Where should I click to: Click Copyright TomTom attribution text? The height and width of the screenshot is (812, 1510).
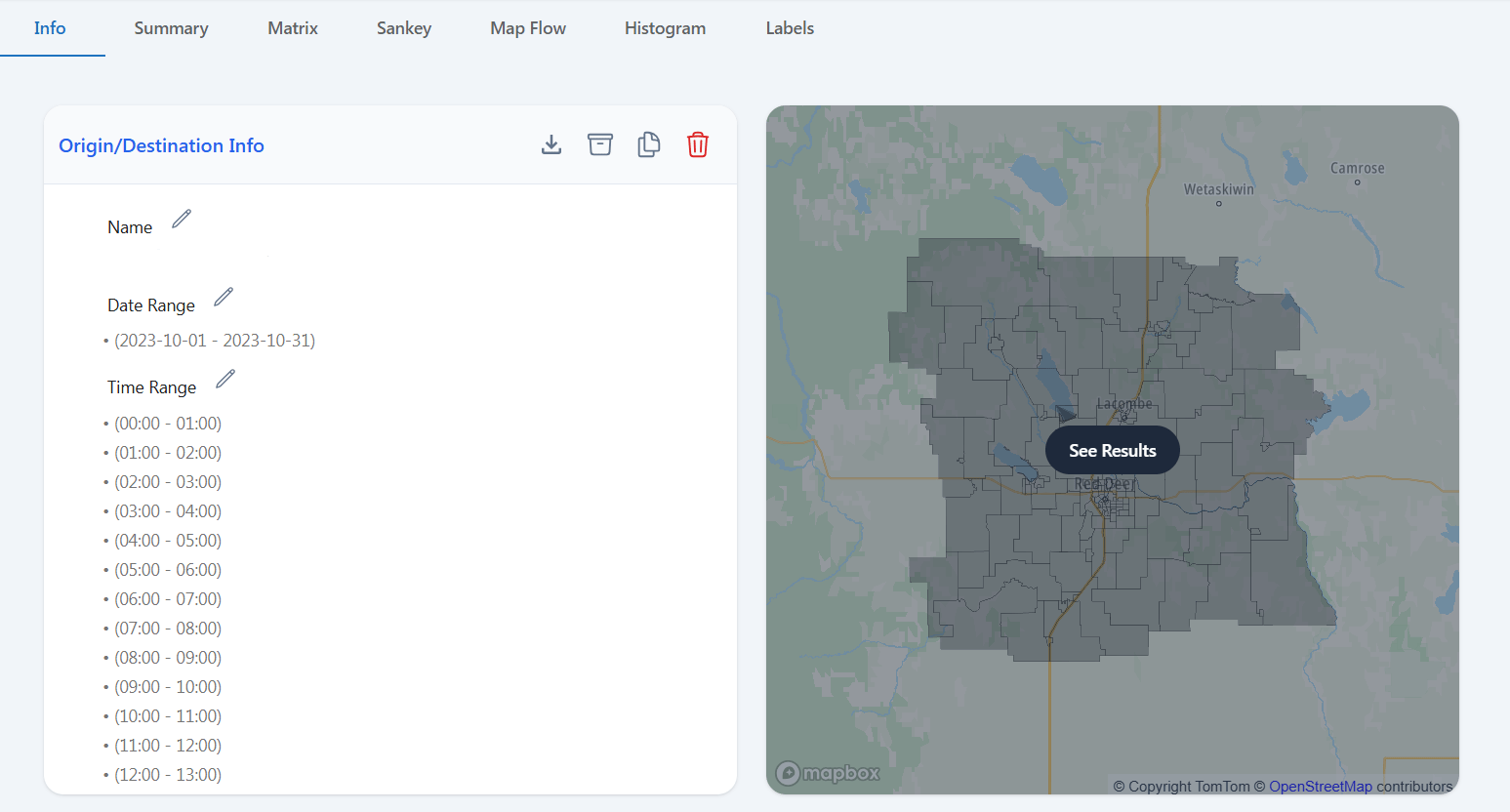click(x=1181, y=787)
